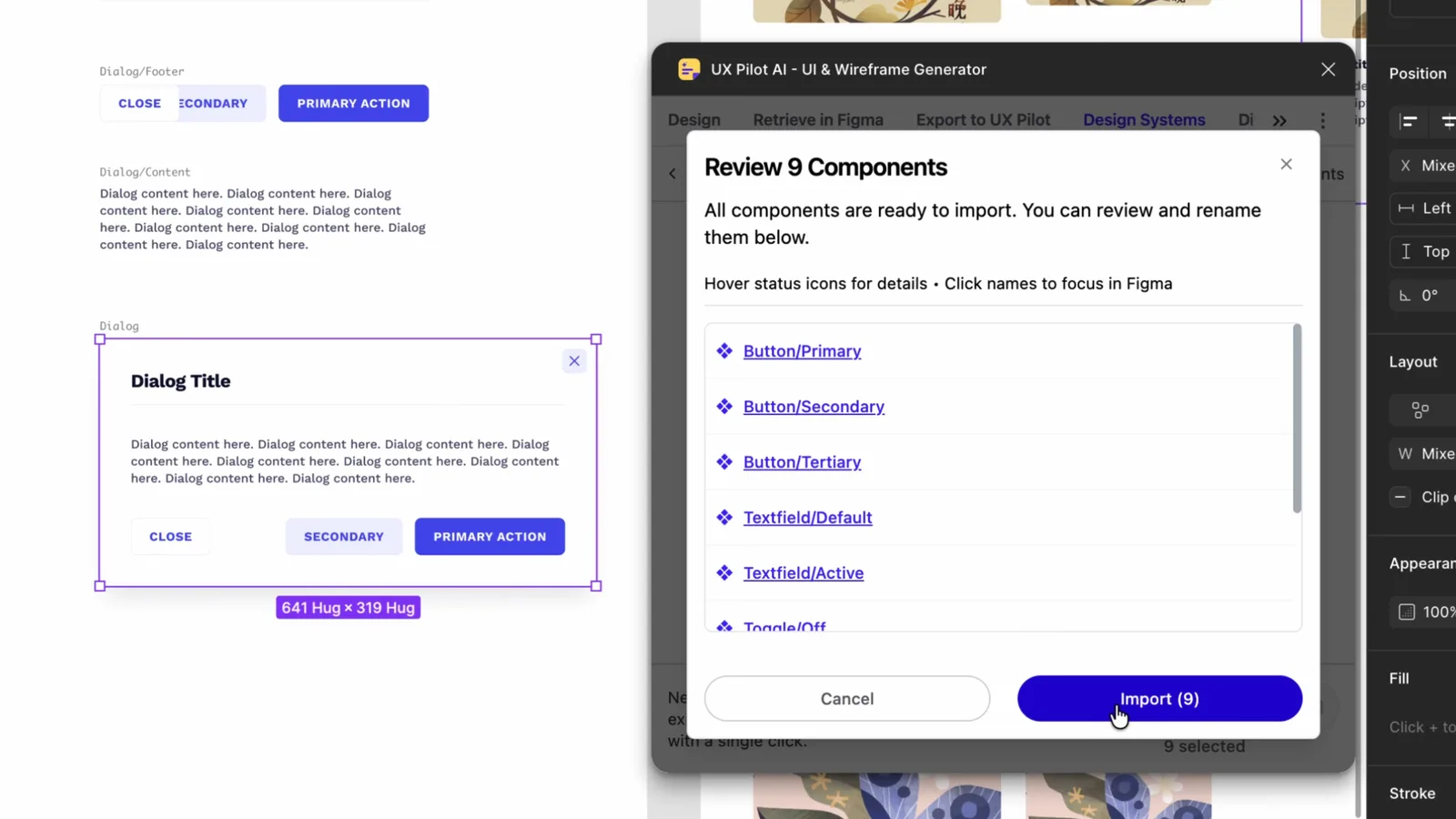This screenshot has height=819, width=1456.
Task: Show more tabs with the double-chevron icon
Action: pyautogui.click(x=1279, y=120)
